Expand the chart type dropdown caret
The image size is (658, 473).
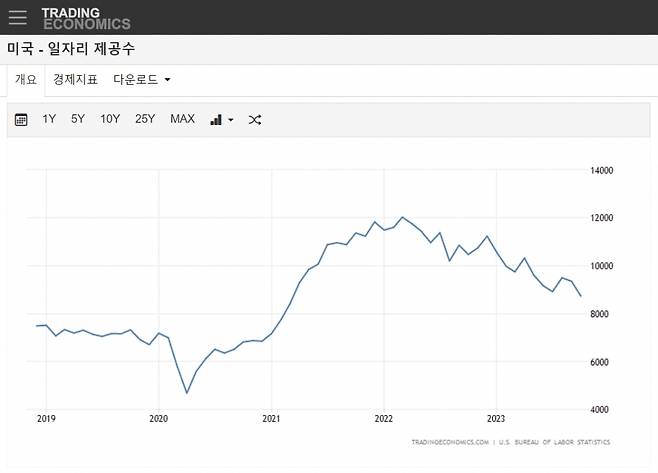pyautogui.click(x=231, y=120)
